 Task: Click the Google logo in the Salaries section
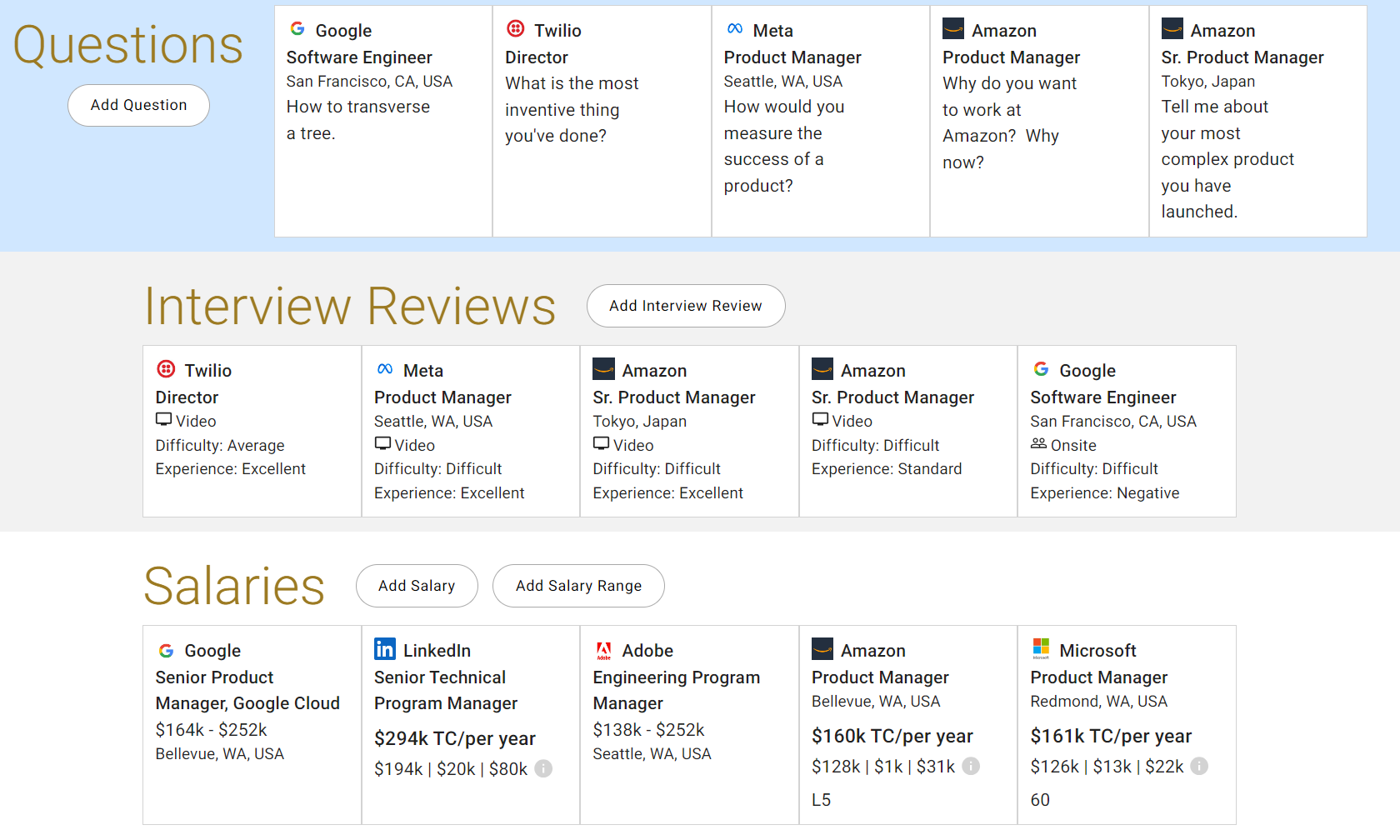point(167,650)
